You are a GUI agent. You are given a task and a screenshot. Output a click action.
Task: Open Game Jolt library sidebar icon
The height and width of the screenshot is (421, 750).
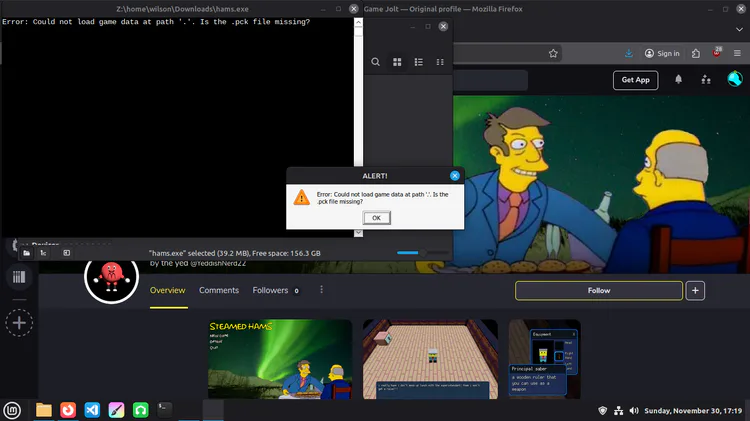pyautogui.click(x=19, y=277)
